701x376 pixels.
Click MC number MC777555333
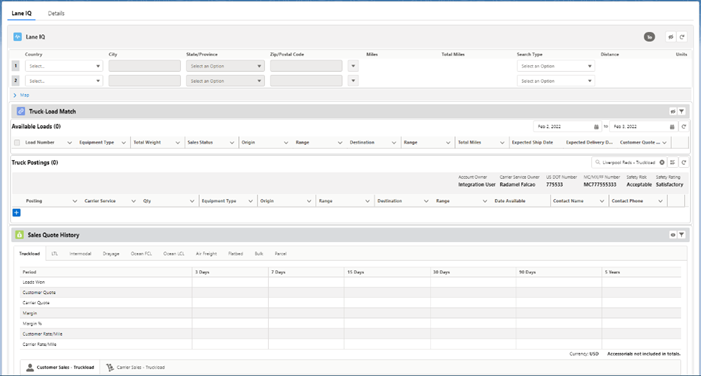tap(600, 185)
